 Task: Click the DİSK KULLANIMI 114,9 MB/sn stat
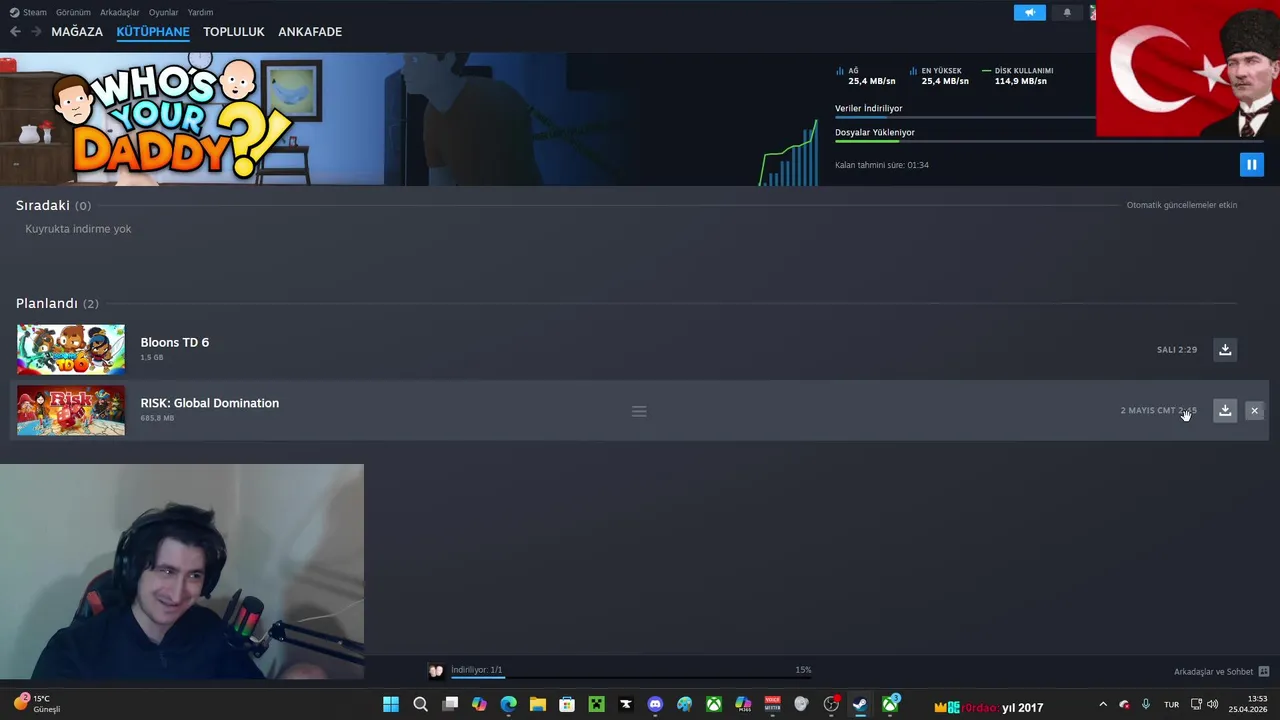(1018, 76)
